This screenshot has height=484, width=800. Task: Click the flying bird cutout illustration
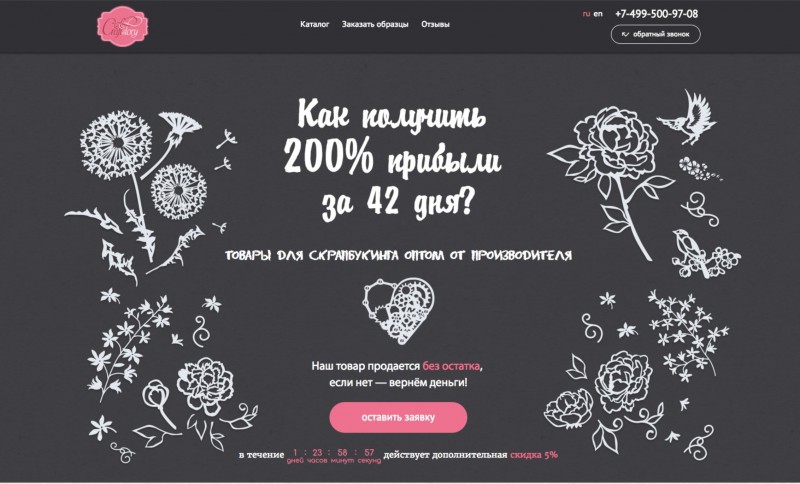(687, 118)
